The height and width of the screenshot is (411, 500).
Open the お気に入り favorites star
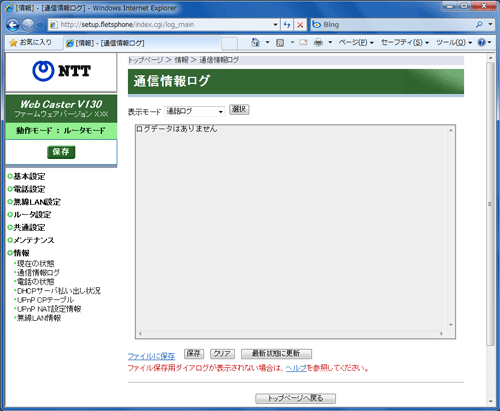(x=31, y=42)
